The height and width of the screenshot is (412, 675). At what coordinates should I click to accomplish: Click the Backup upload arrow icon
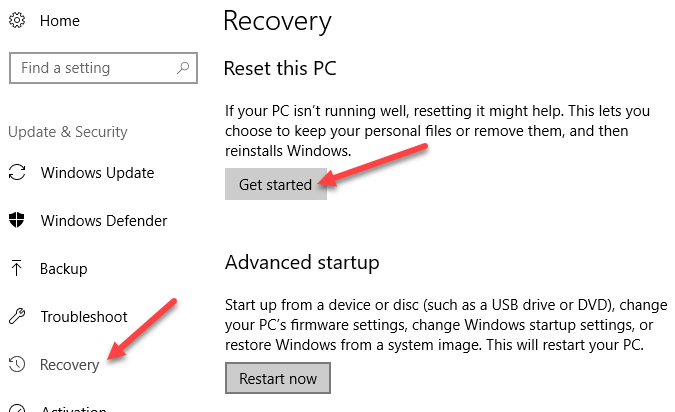point(16,268)
